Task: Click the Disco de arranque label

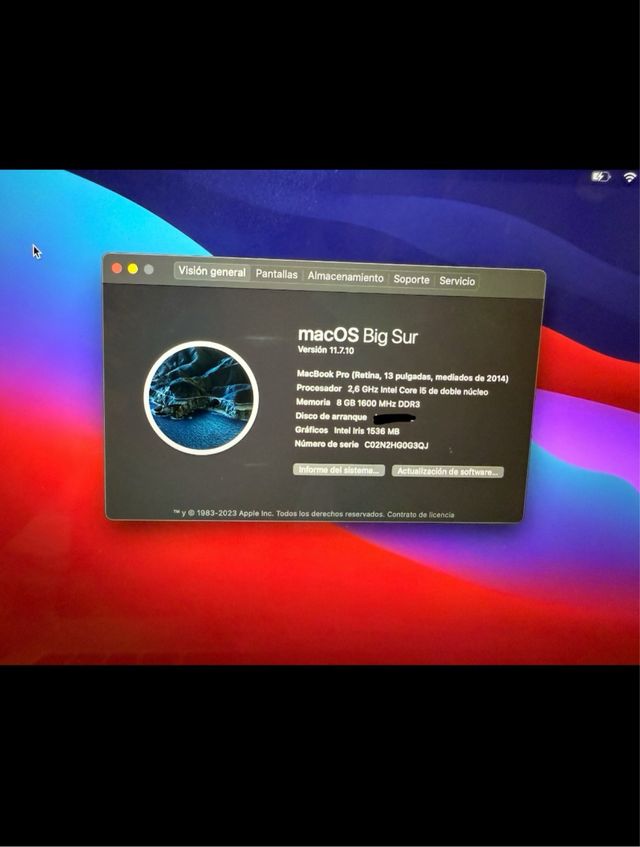Action: [331, 416]
